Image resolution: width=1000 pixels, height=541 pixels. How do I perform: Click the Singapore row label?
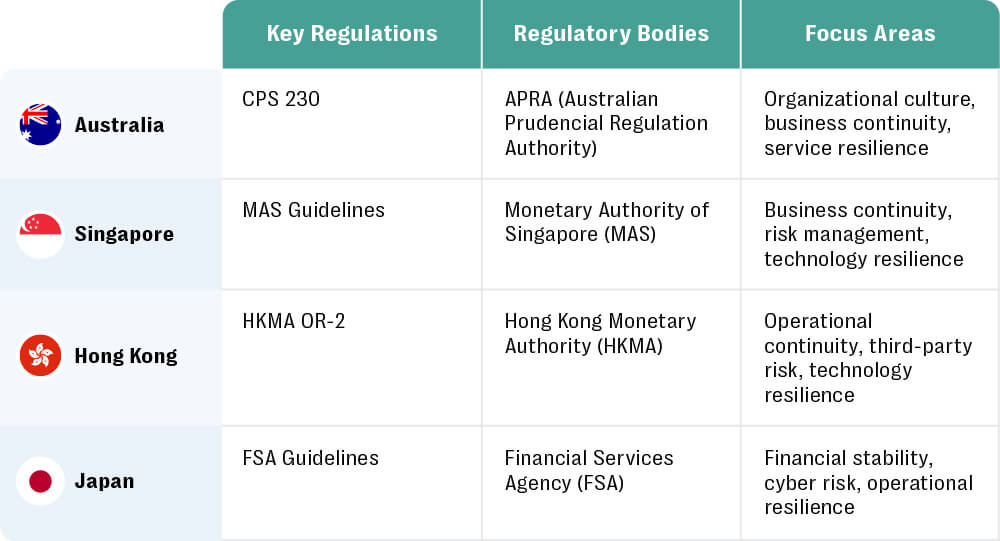124,234
